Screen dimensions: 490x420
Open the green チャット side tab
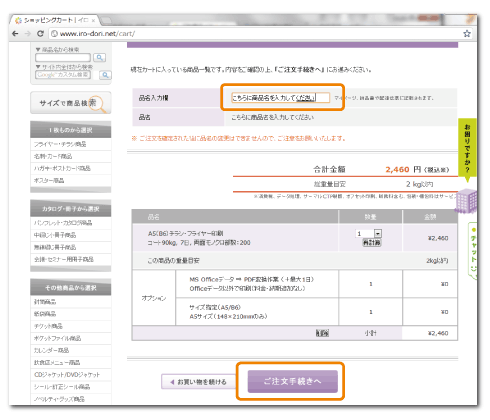[473, 252]
